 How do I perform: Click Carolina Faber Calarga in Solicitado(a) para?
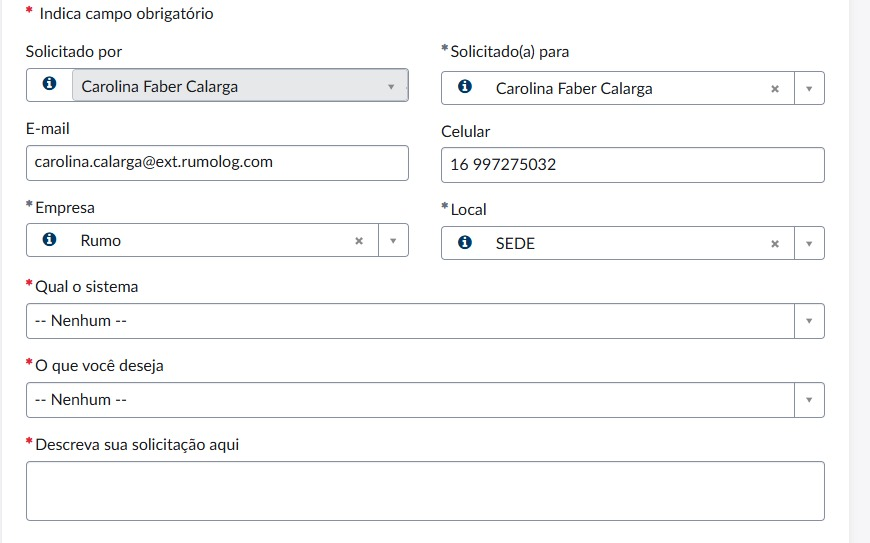click(574, 89)
